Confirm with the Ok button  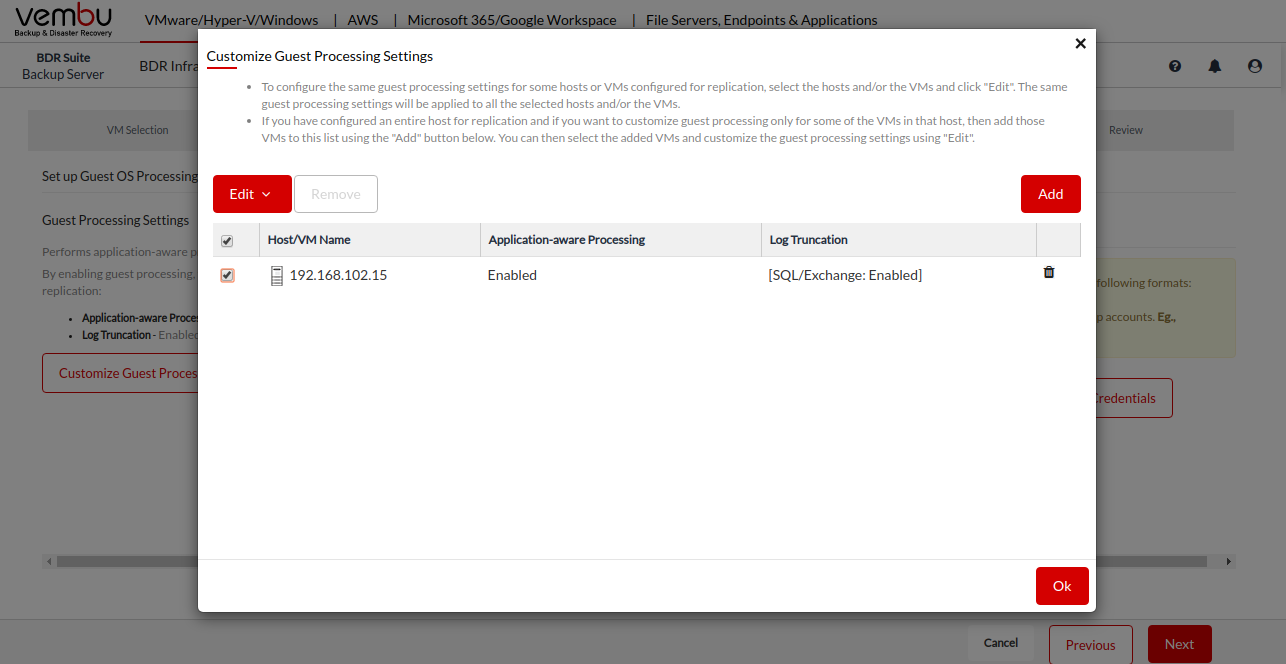[1062, 586]
